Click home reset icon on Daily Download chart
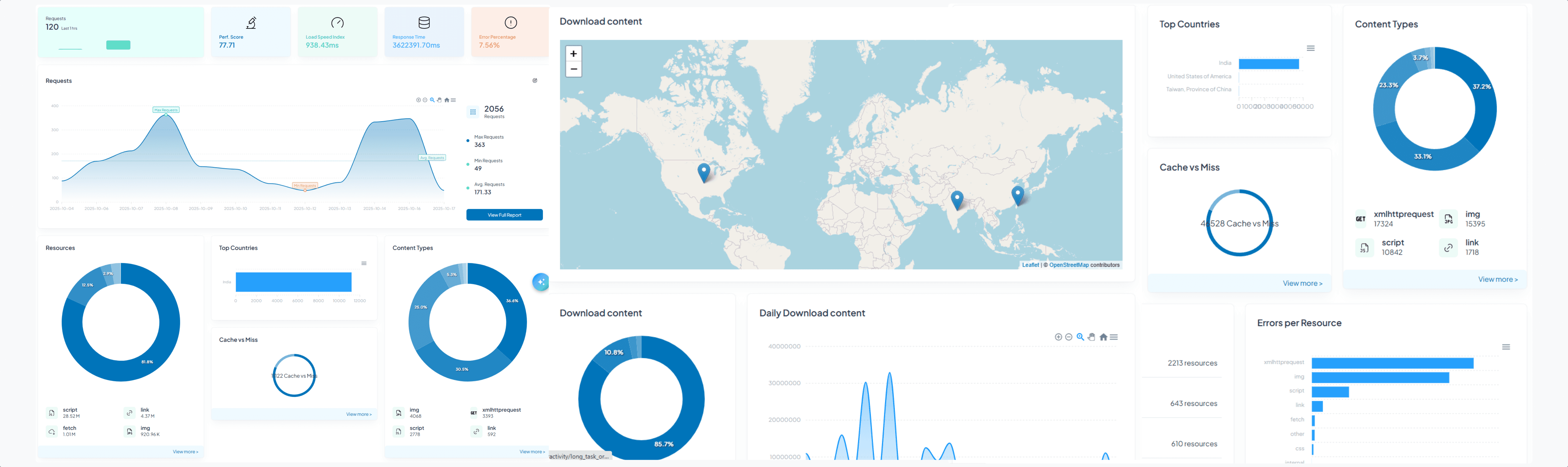The image size is (1568, 467). click(x=1103, y=337)
